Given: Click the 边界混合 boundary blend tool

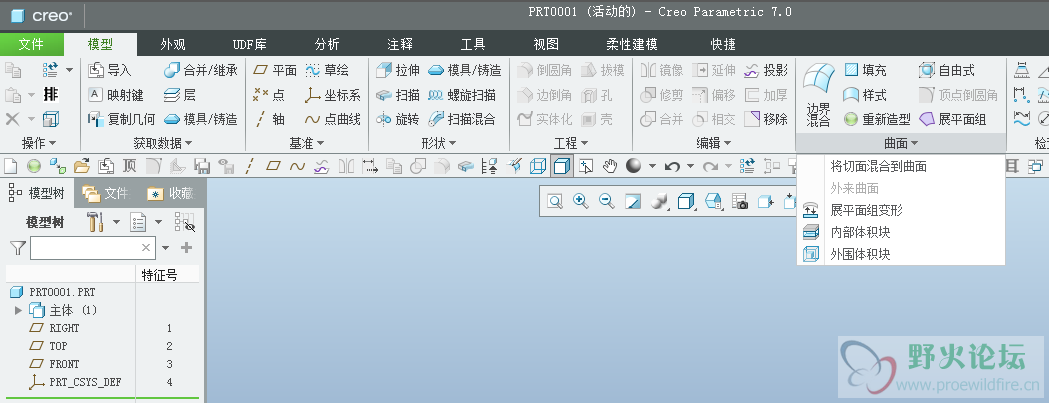Looking at the screenshot, I should click(x=819, y=95).
